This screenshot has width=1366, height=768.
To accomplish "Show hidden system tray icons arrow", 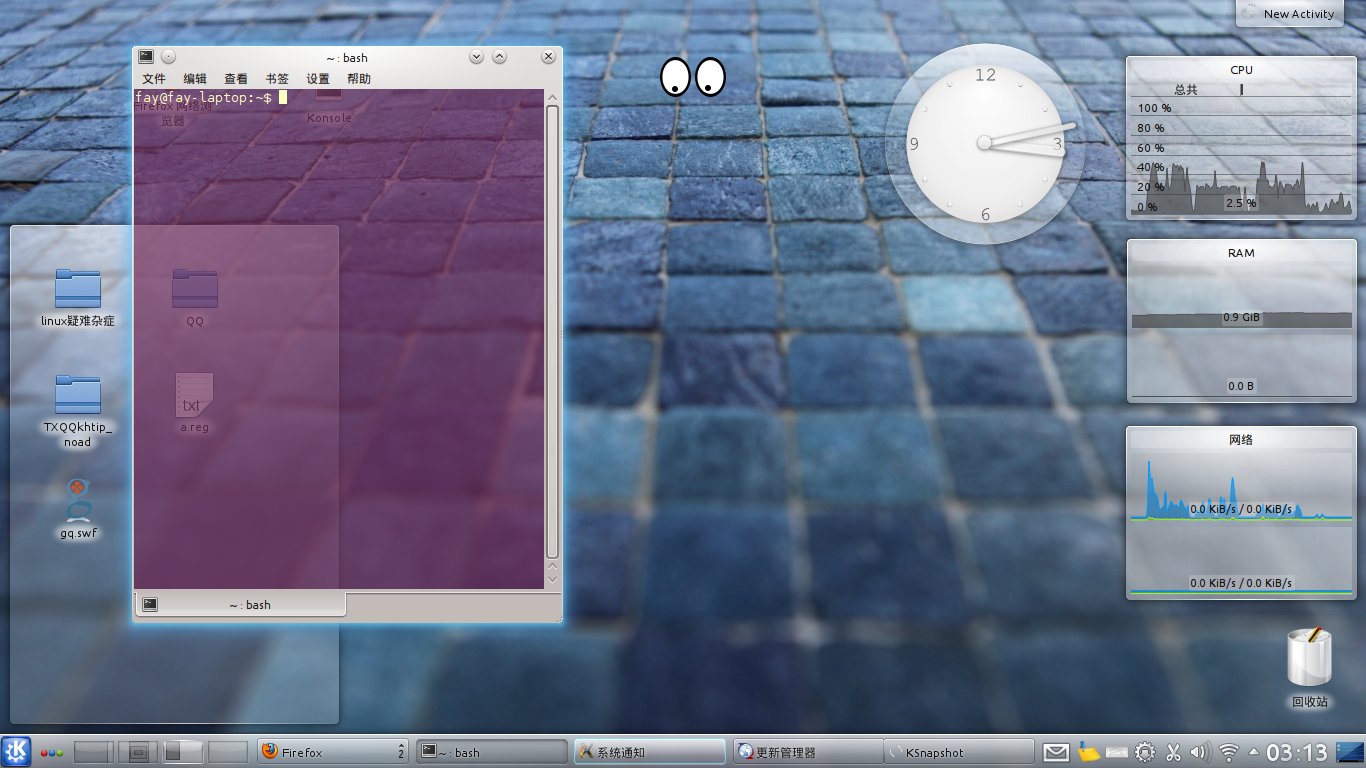I will (1253, 752).
